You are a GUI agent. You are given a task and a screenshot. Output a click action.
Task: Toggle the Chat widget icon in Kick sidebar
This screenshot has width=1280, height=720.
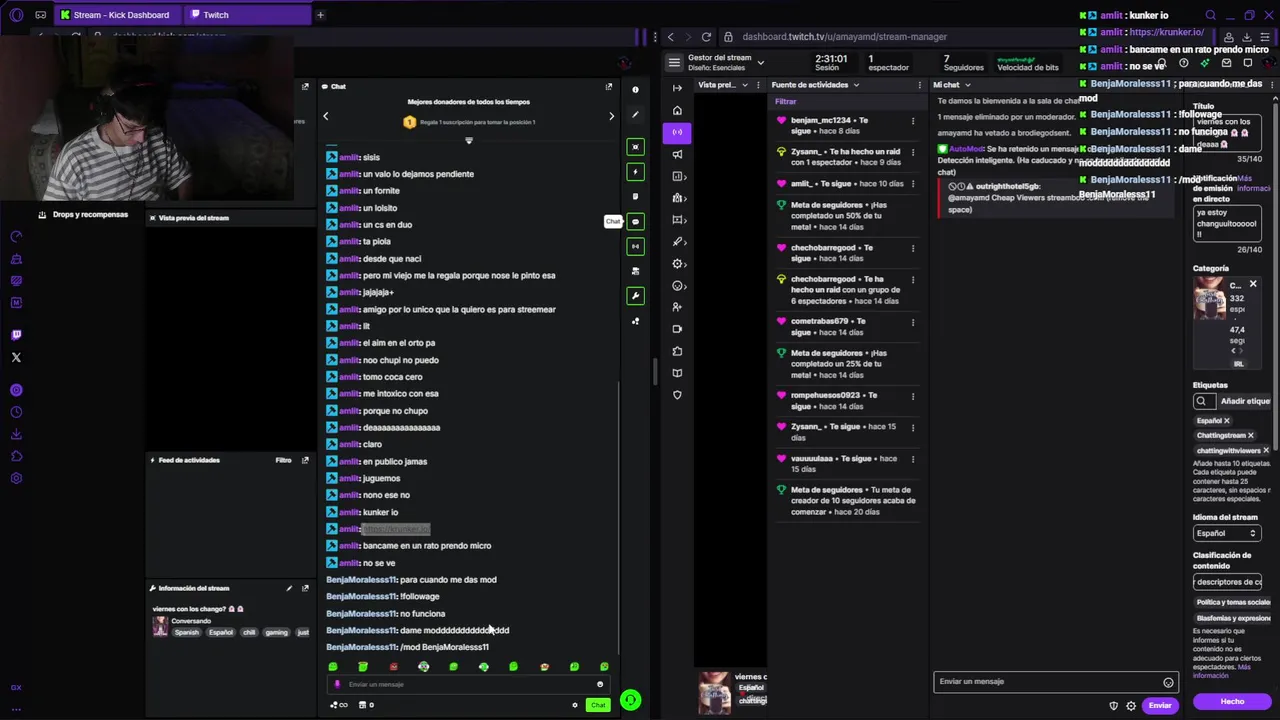click(x=635, y=221)
